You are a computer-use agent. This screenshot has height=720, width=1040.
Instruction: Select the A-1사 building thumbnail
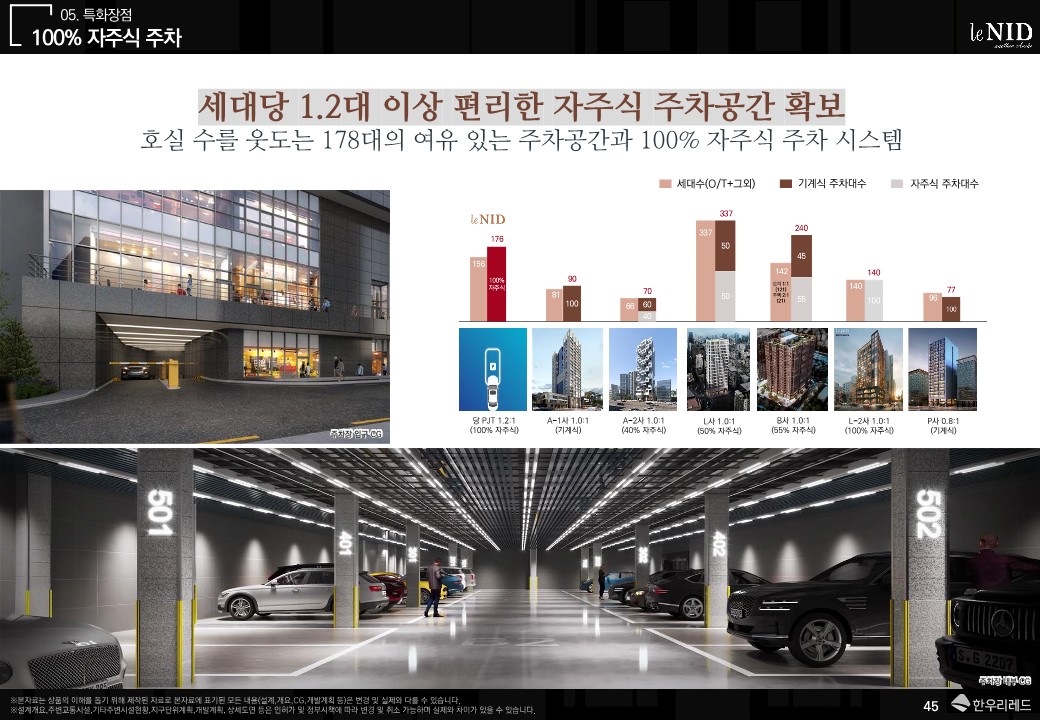568,369
